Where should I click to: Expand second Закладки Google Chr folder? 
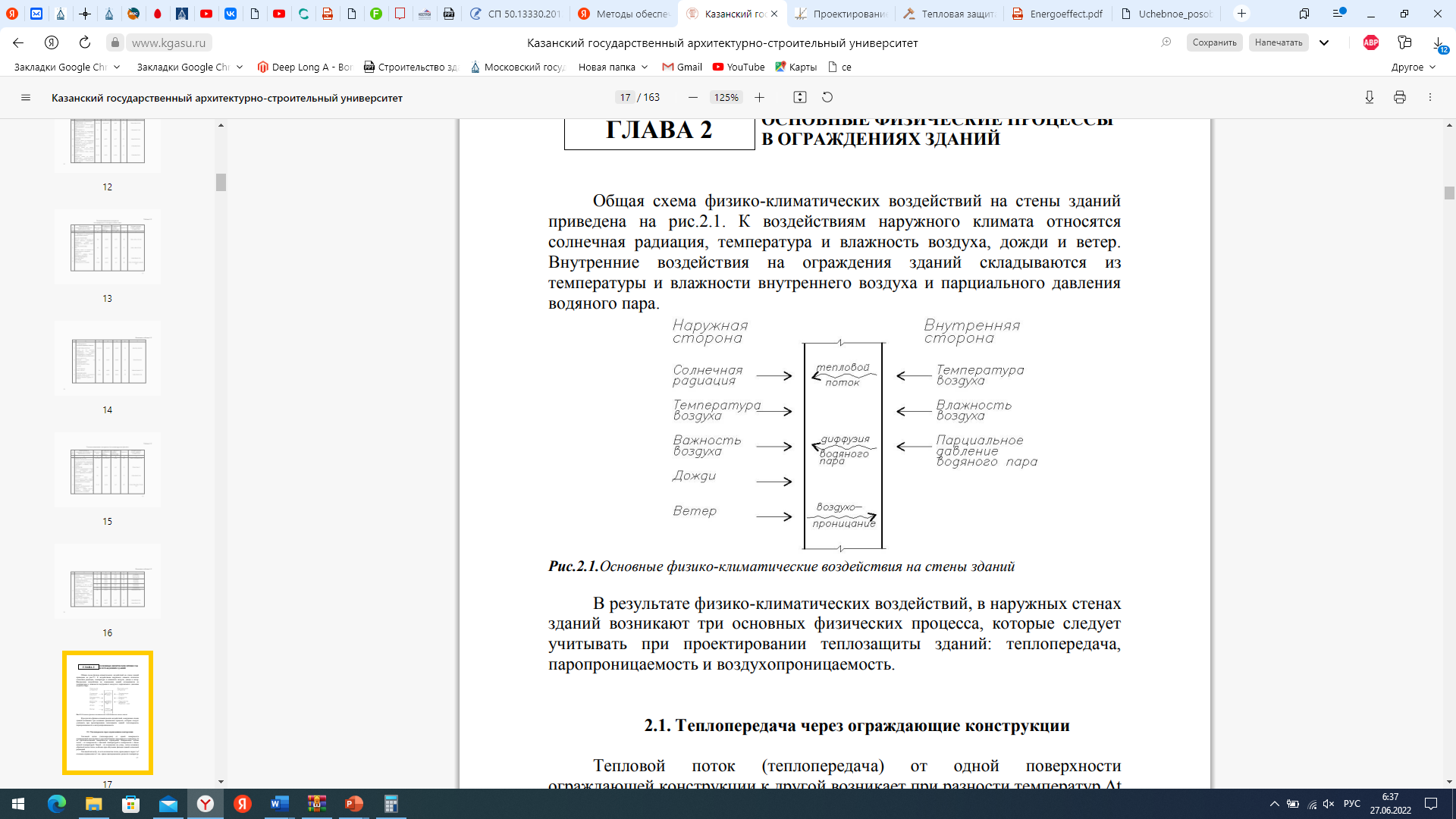click(190, 67)
